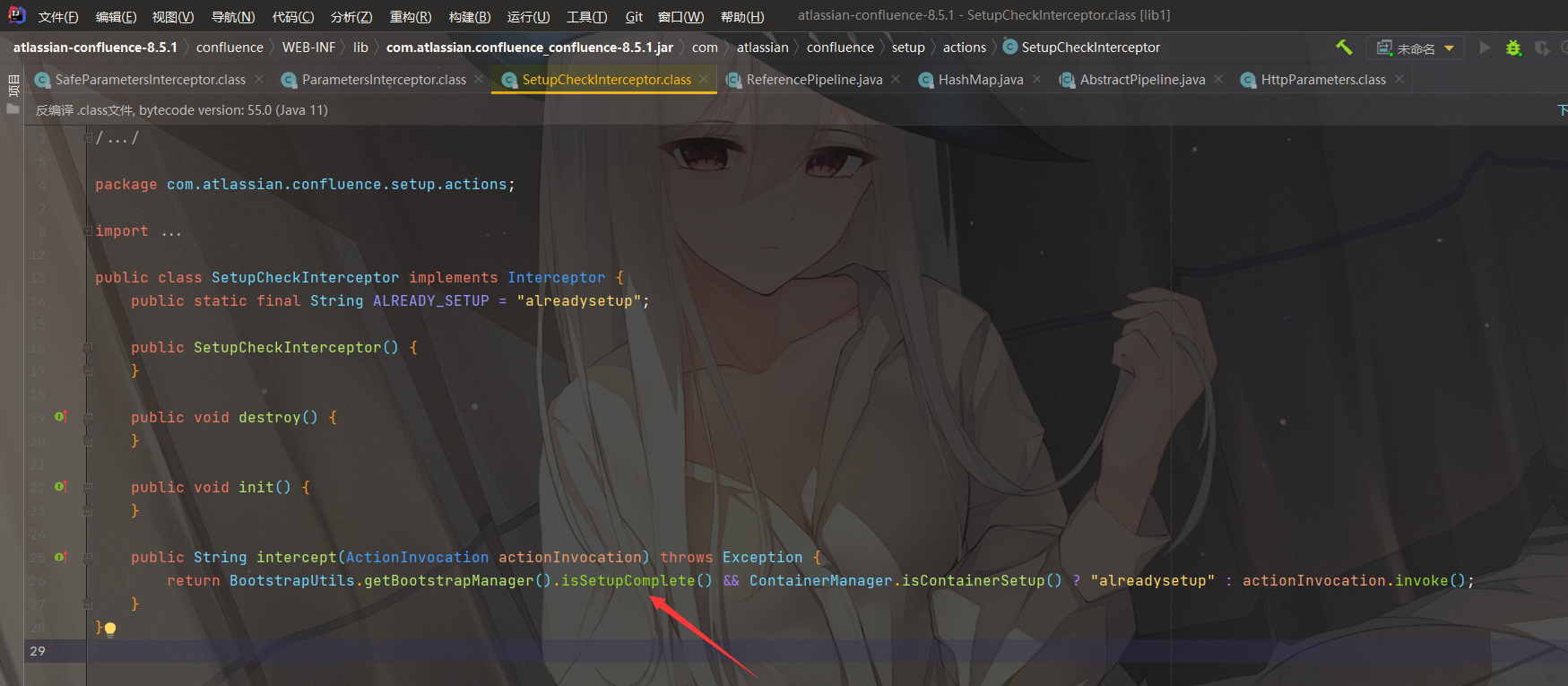This screenshot has height=686, width=1568.
Task: Open the 分析(Z) menu
Action: click(x=351, y=16)
